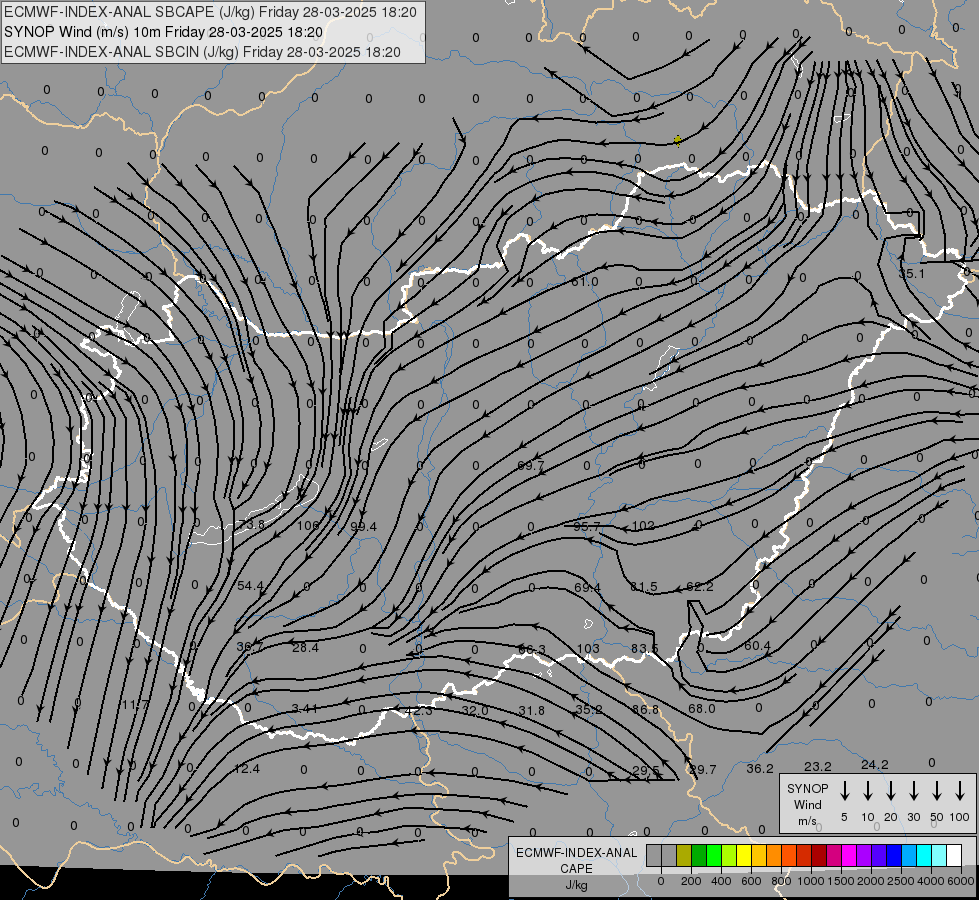This screenshot has height=900, width=979.
Task: Click the 60.4 value on the map
Action: (x=757, y=645)
